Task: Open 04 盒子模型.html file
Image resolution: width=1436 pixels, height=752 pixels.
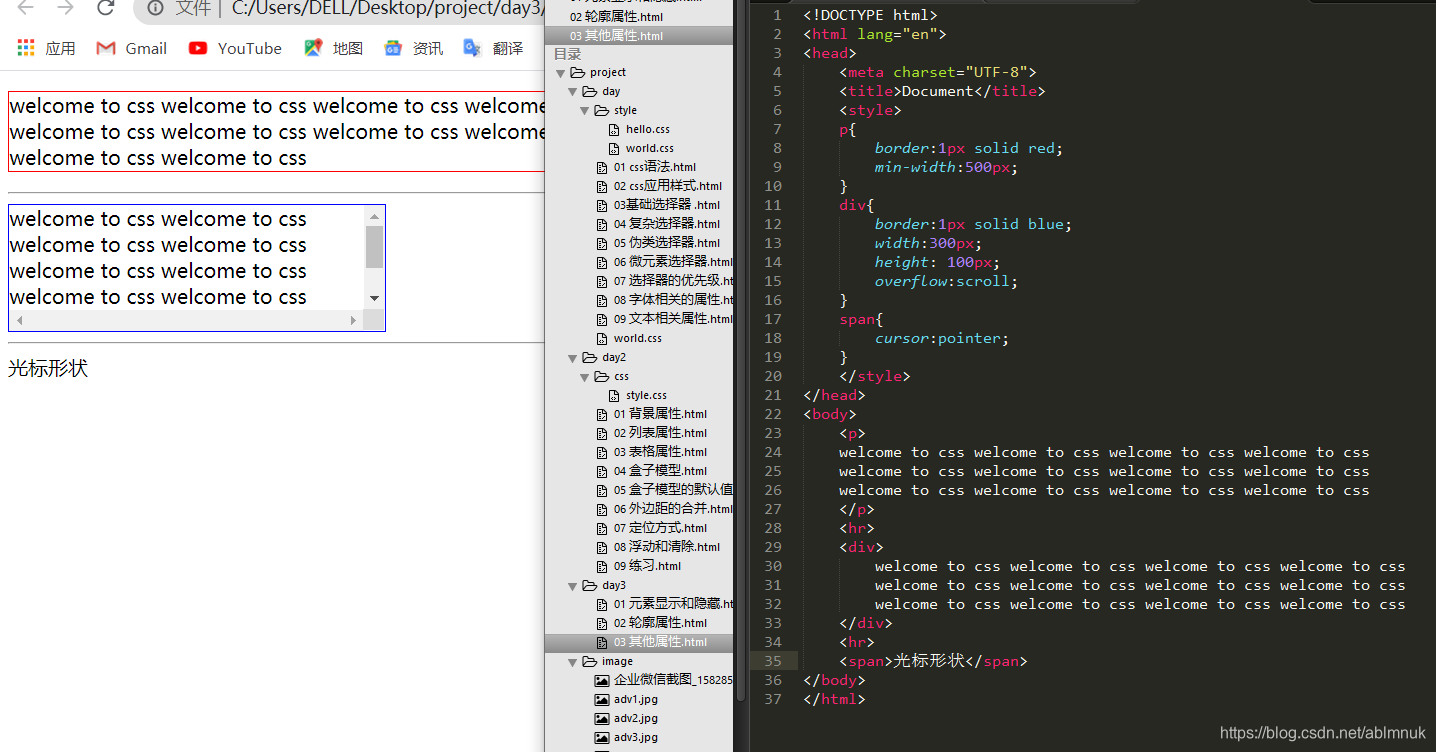Action: click(x=660, y=471)
